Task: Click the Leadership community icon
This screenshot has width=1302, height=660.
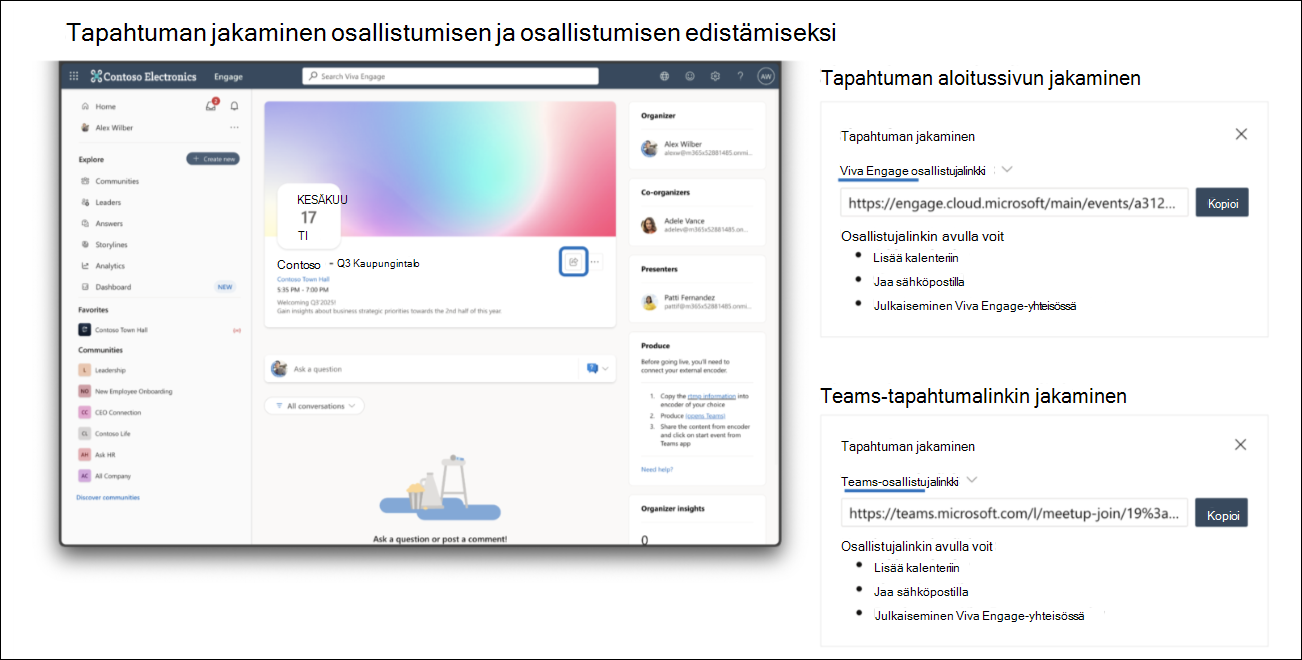Action: coord(85,370)
